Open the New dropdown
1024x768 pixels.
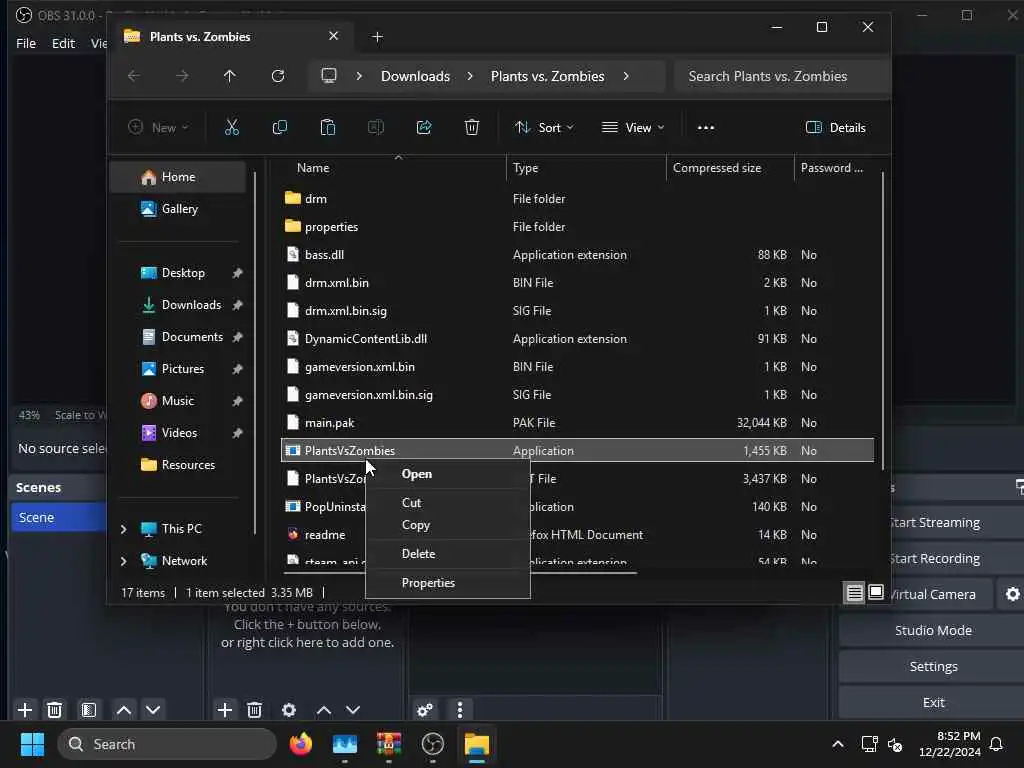(159, 127)
